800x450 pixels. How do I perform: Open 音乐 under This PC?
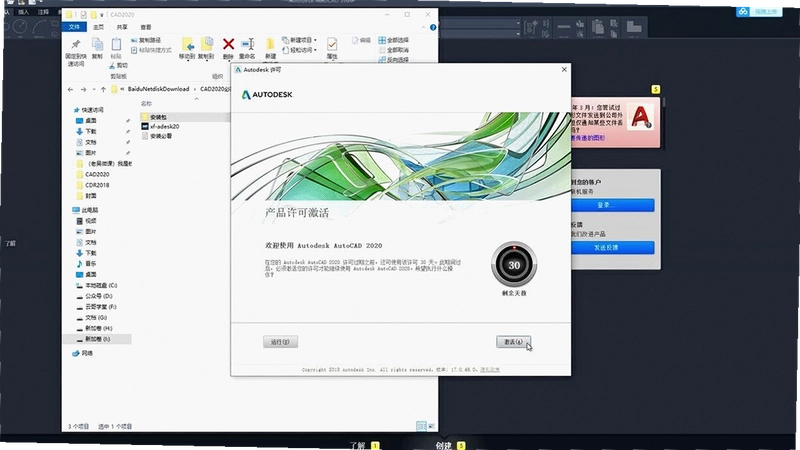90,263
